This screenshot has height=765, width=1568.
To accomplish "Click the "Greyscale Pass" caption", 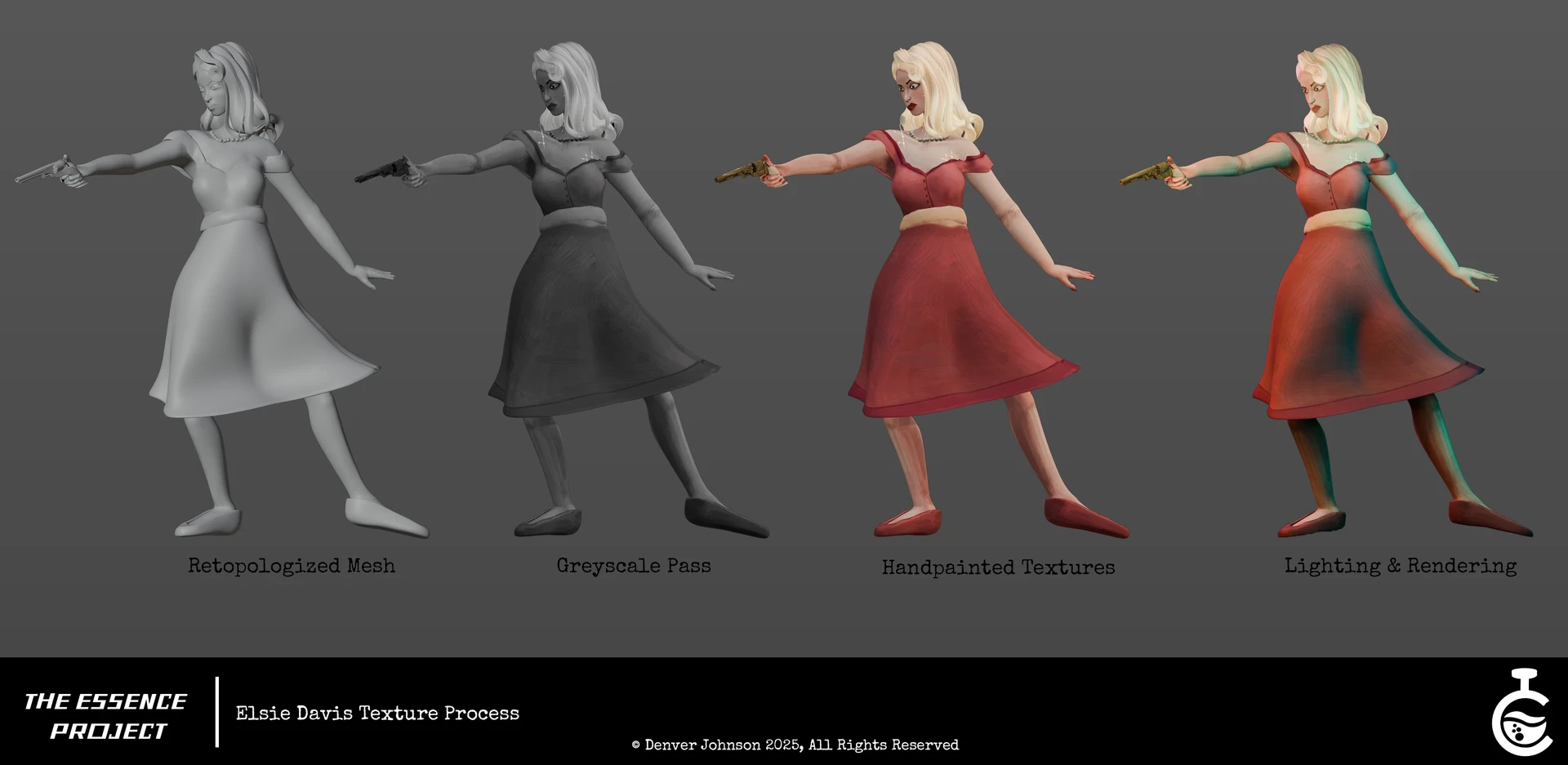I will 634,566.
